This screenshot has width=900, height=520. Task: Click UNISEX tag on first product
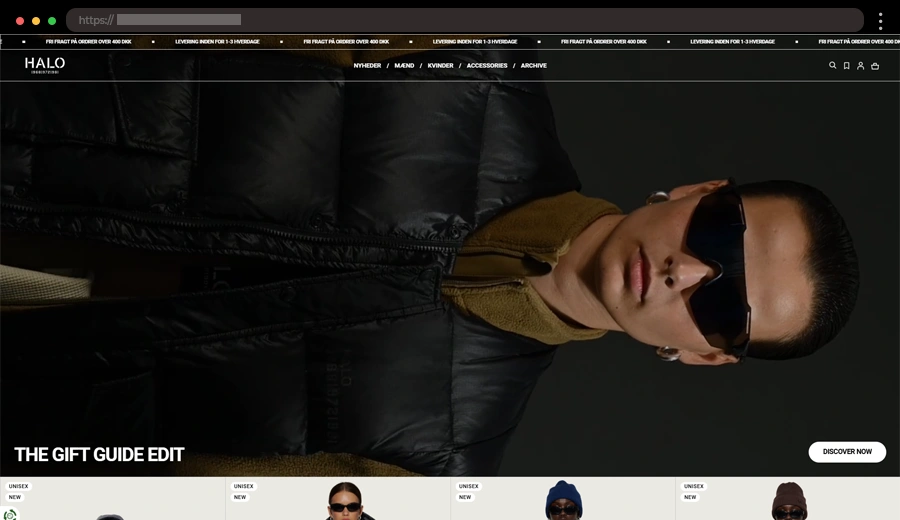pos(18,486)
